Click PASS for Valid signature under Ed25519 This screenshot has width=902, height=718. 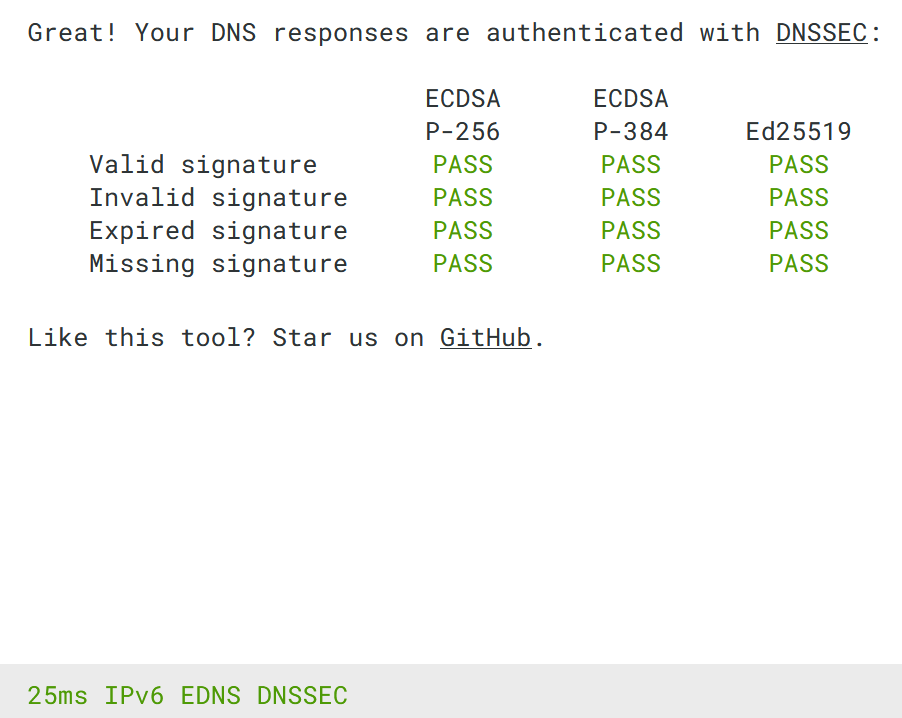pos(798,165)
